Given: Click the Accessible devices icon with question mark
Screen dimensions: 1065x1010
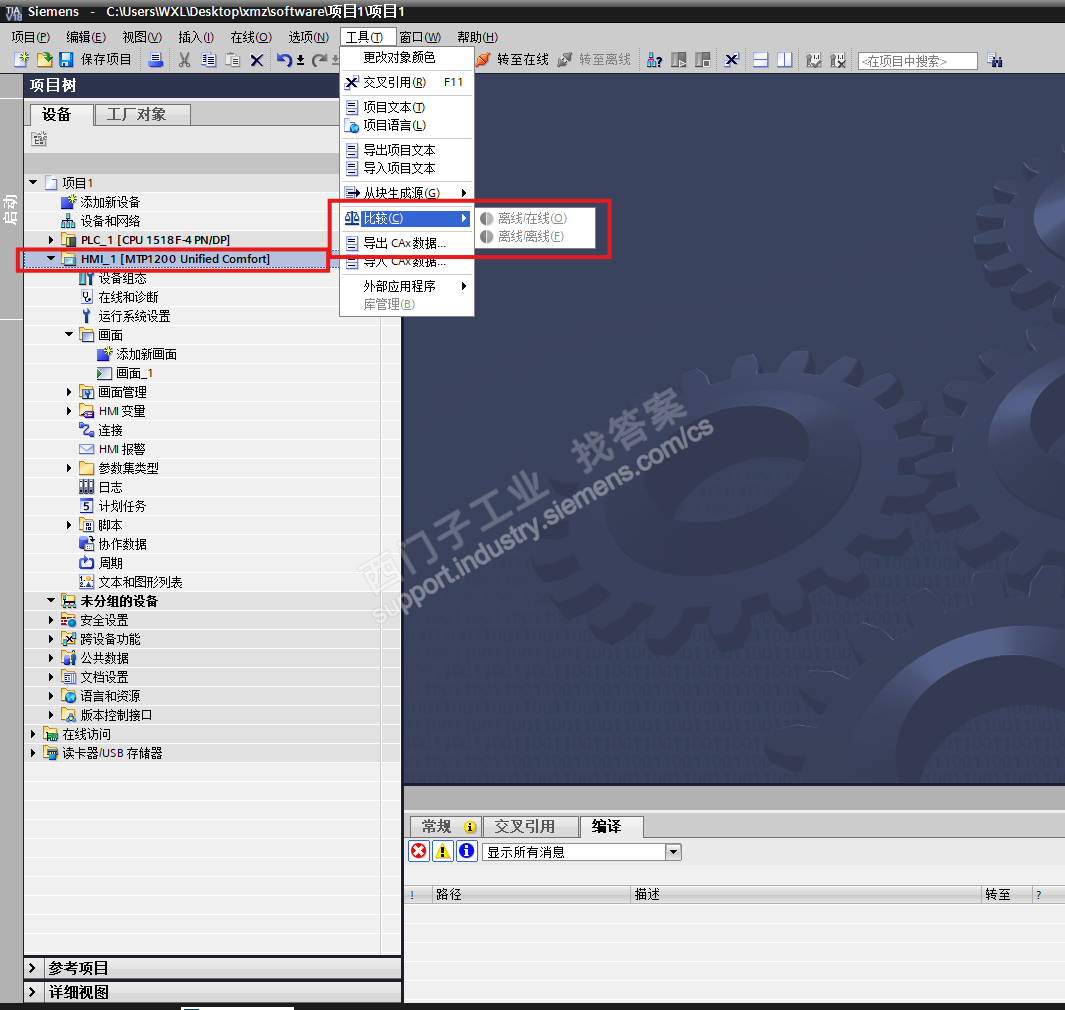Looking at the screenshot, I should coord(654,60).
